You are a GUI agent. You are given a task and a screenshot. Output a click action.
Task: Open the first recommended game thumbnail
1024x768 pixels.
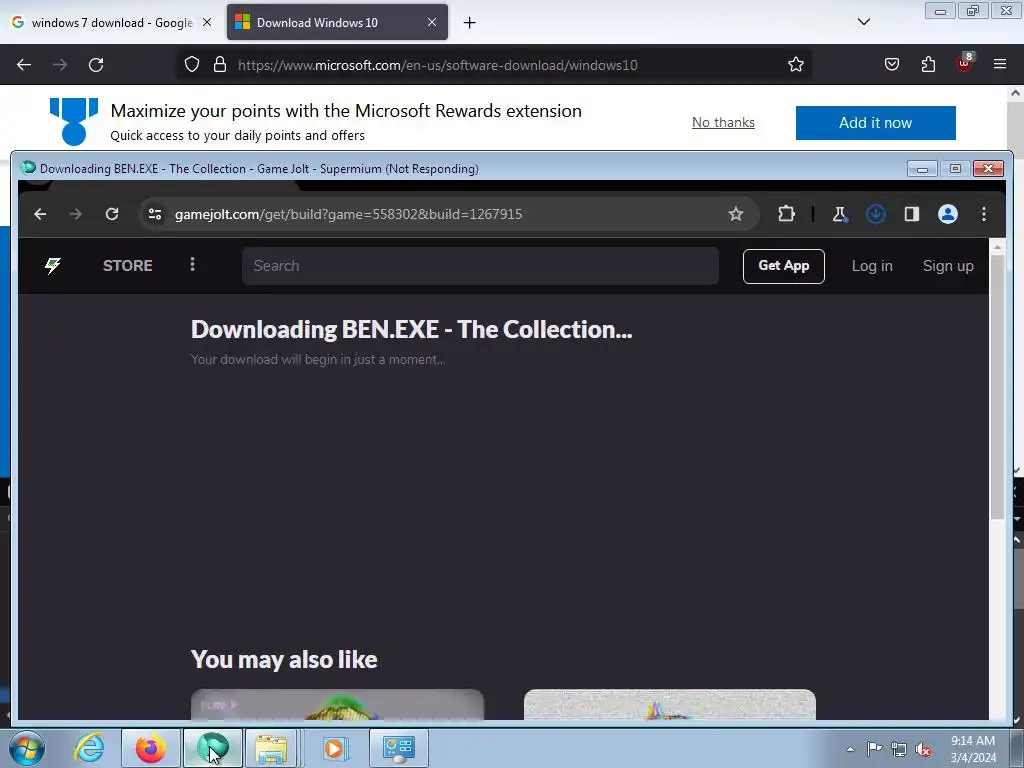[x=337, y=705]
